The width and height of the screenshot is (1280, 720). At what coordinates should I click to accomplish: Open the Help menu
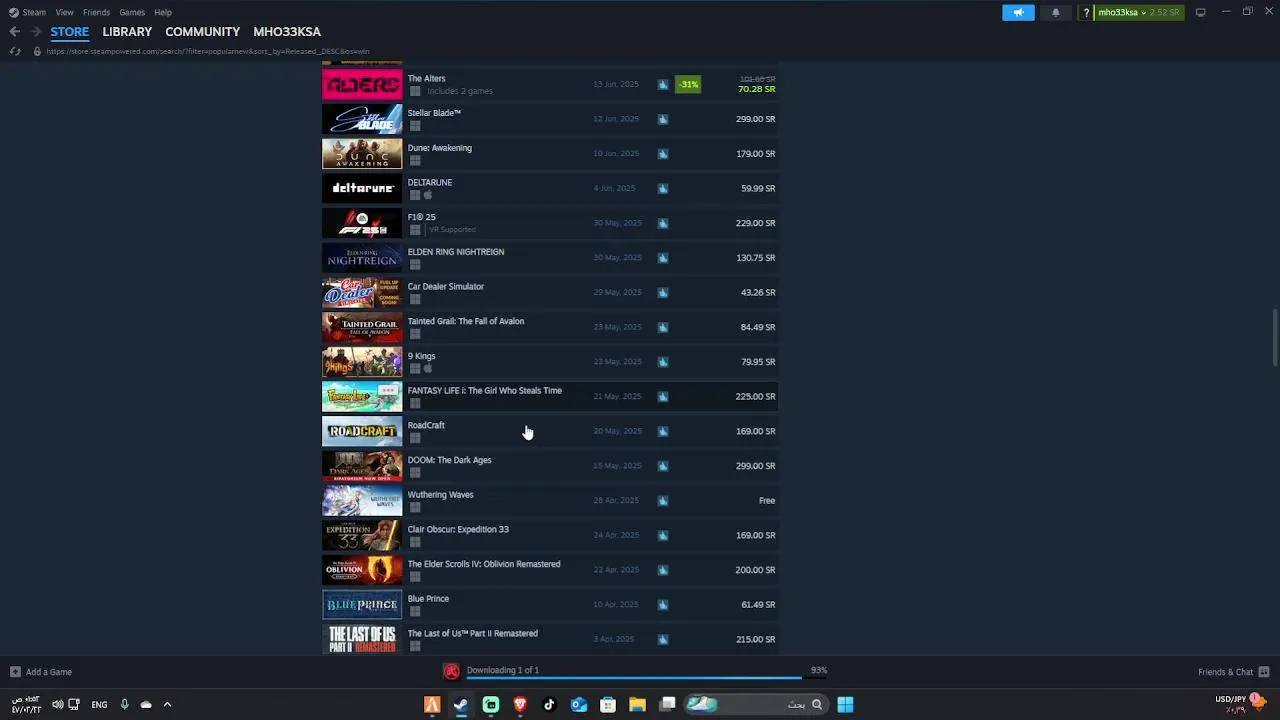[x=163, y=12]
